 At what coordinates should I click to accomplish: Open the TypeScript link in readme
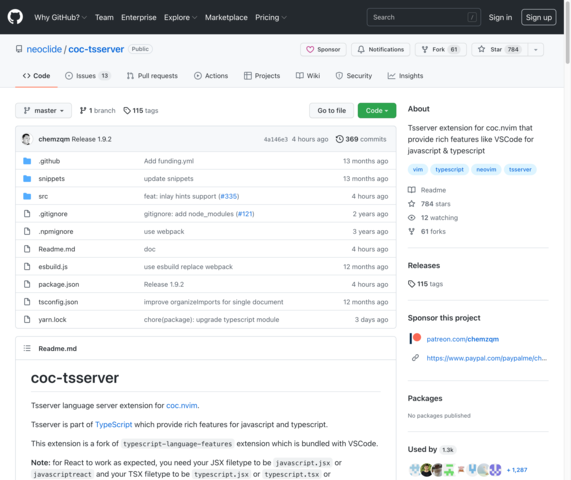114,424
